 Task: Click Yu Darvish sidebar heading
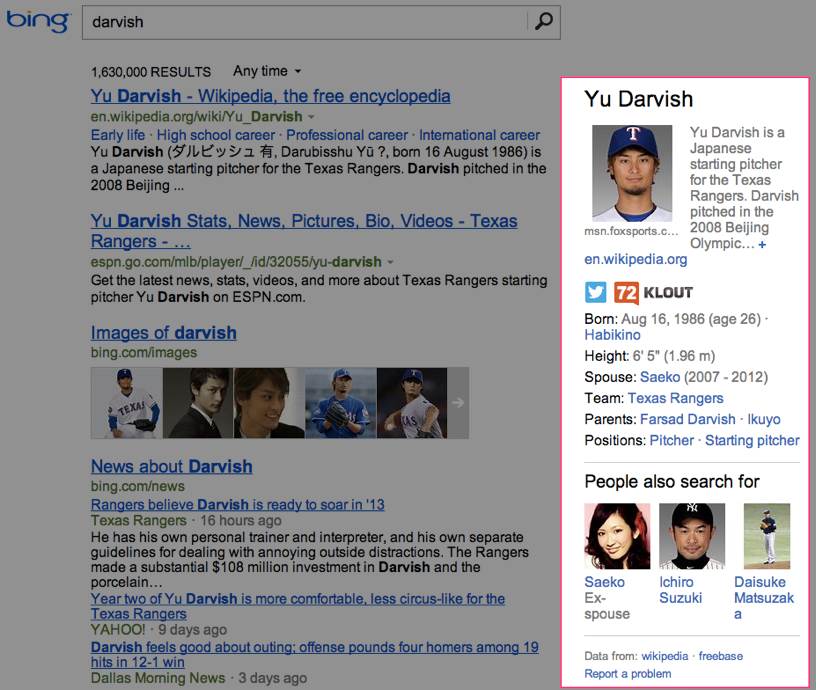[639, 99]
